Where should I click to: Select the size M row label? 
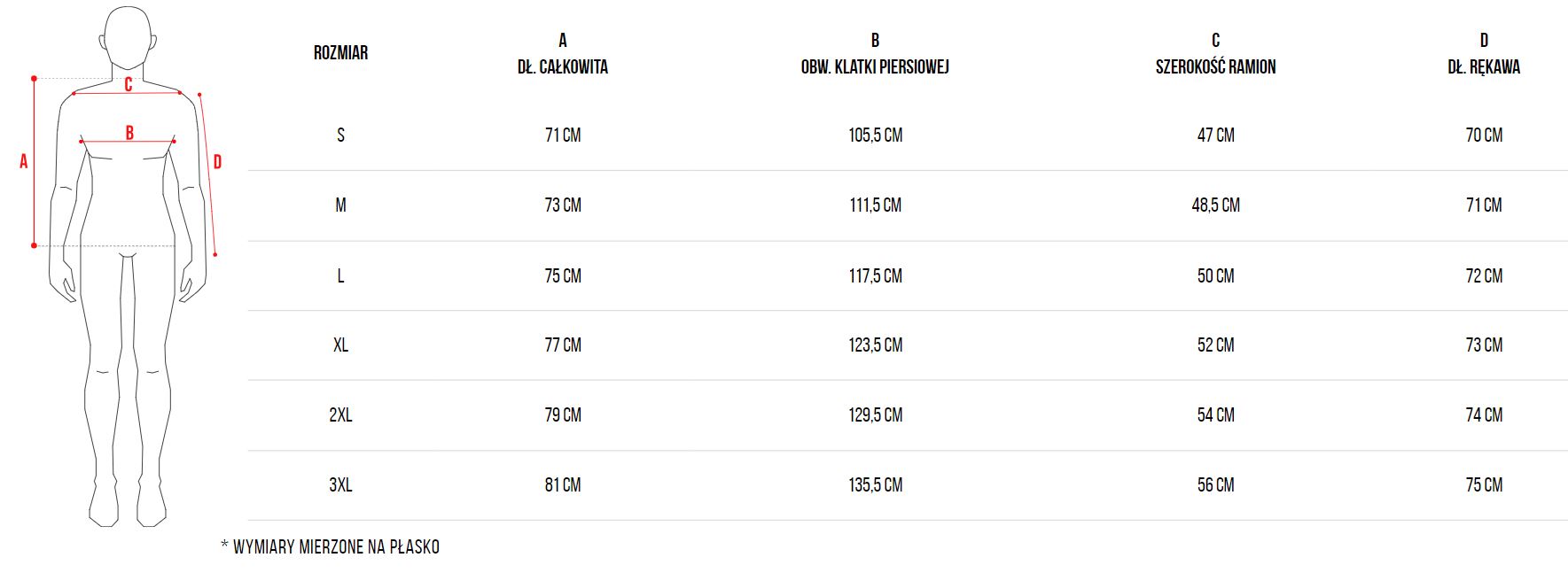(x=340, y=205)
